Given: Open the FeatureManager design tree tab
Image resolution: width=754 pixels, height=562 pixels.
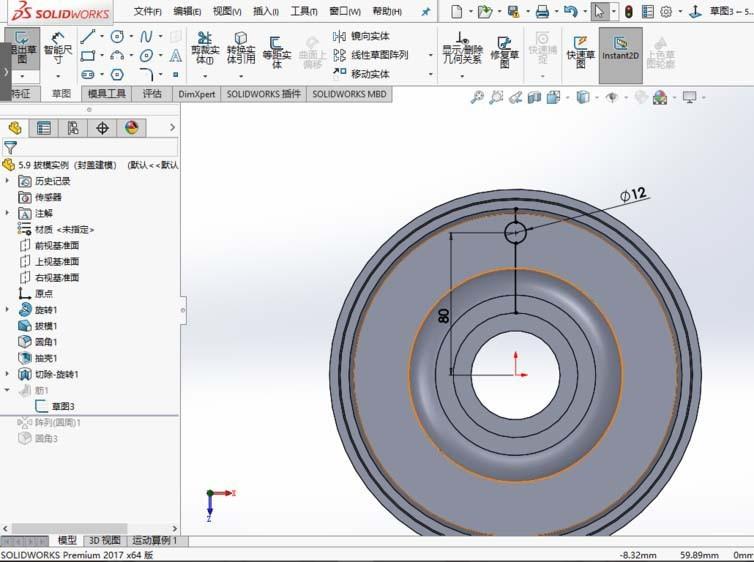Looking at the screenshot, I should tap(14, 128).
